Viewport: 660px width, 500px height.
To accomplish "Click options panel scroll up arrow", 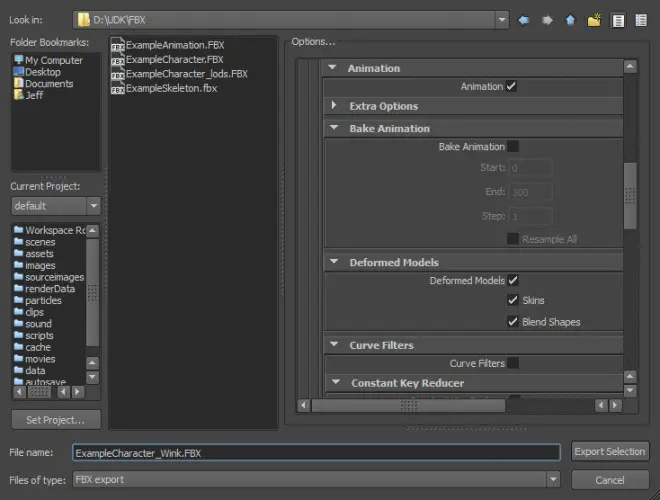I will coord(630,66).
